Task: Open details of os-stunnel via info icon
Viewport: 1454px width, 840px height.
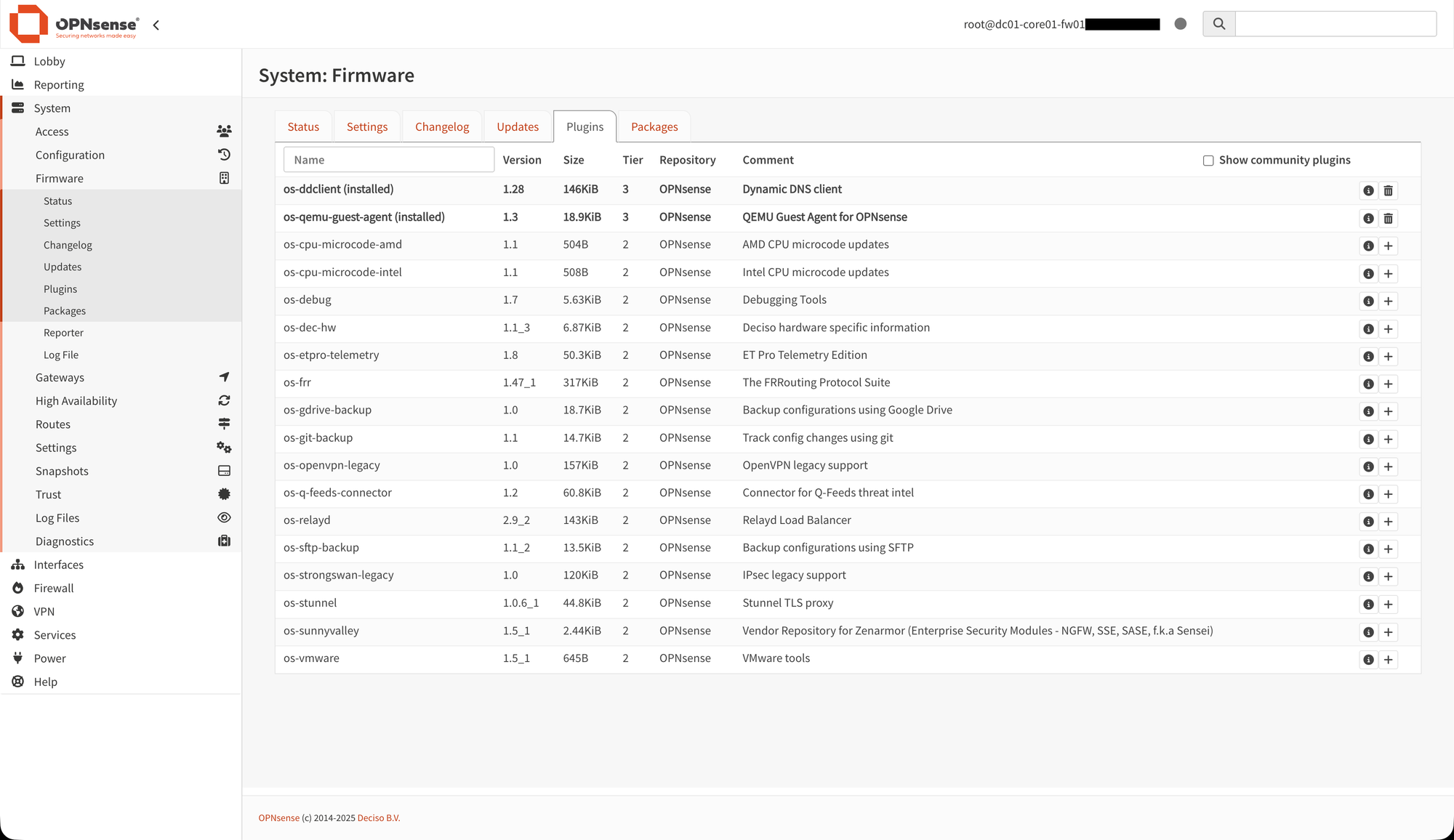Action: click(1368, 604)
